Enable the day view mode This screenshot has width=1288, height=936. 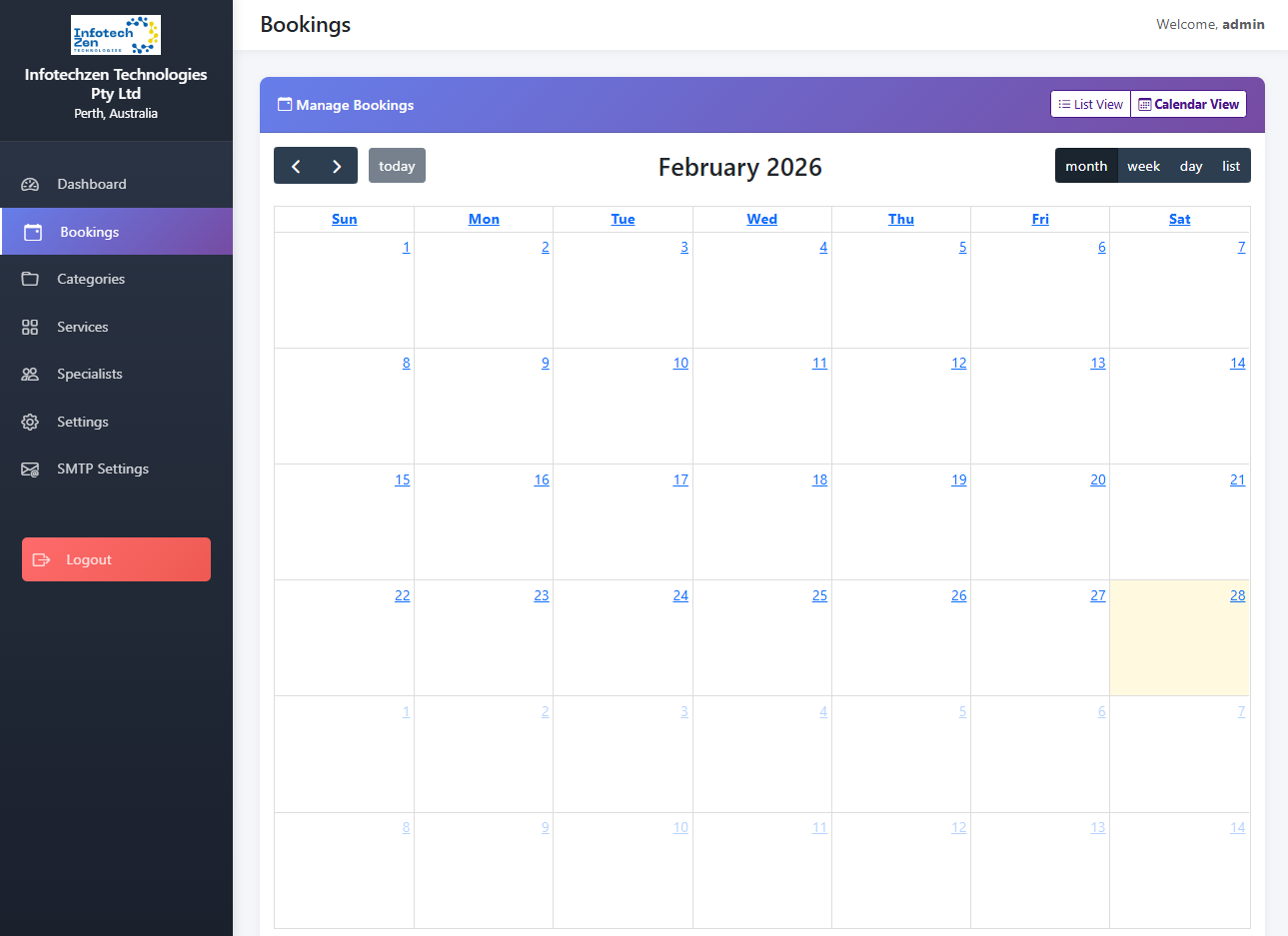[x=1191, y=165]
